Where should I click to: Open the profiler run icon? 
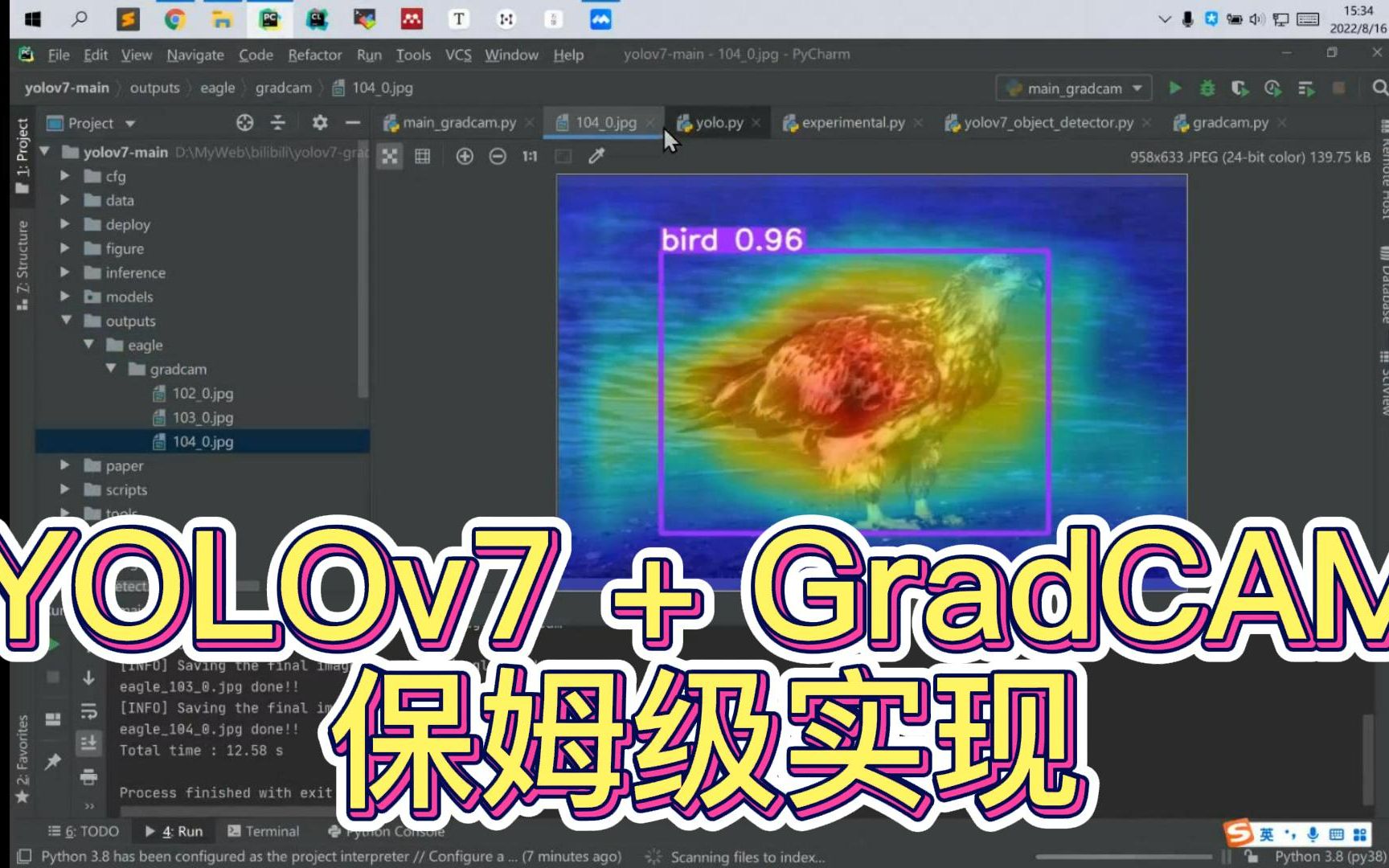1272,88
